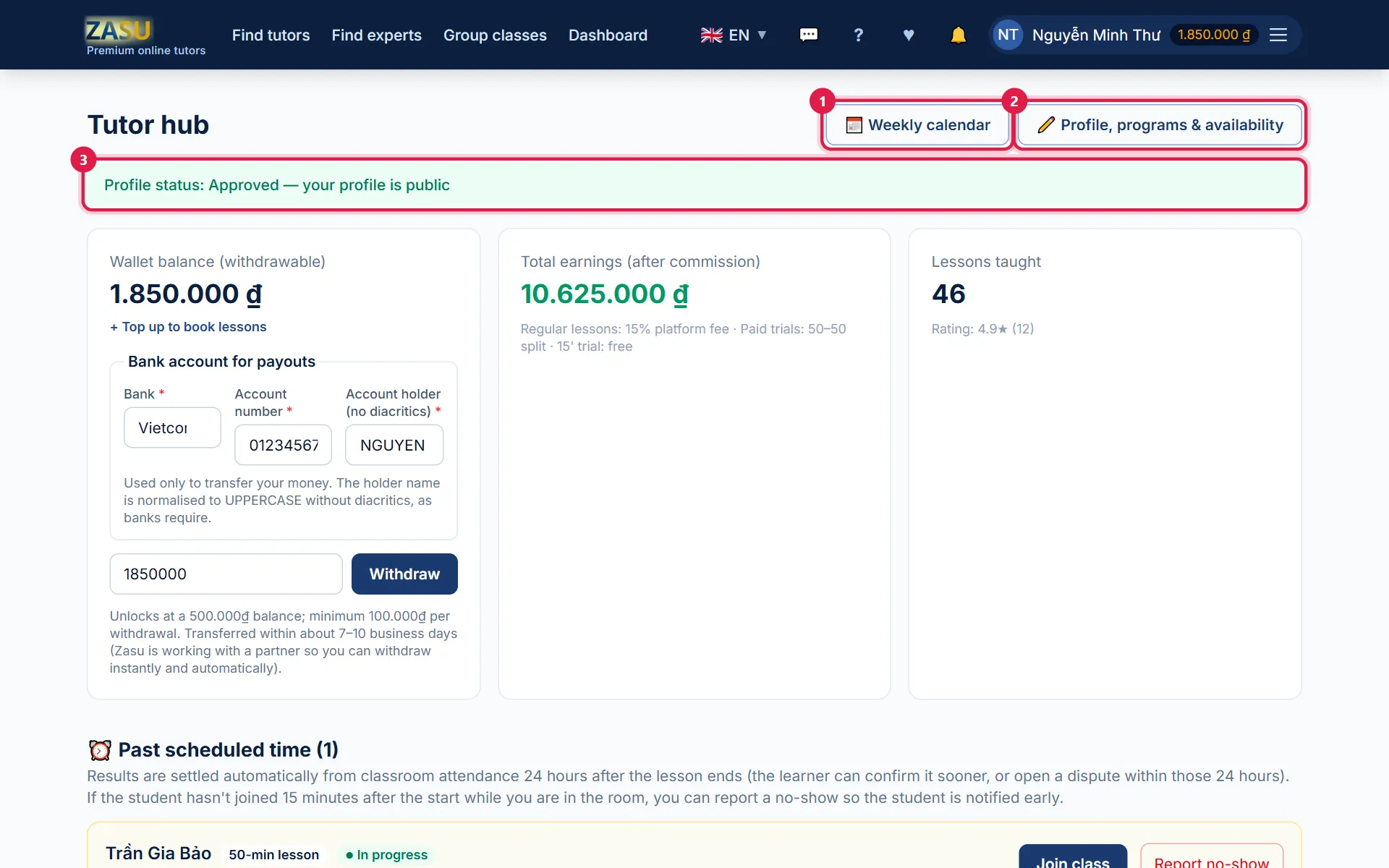Click the Rating: 4.9★ (12) text
The width and height of the screenshot is (1389, 868).
982,329
